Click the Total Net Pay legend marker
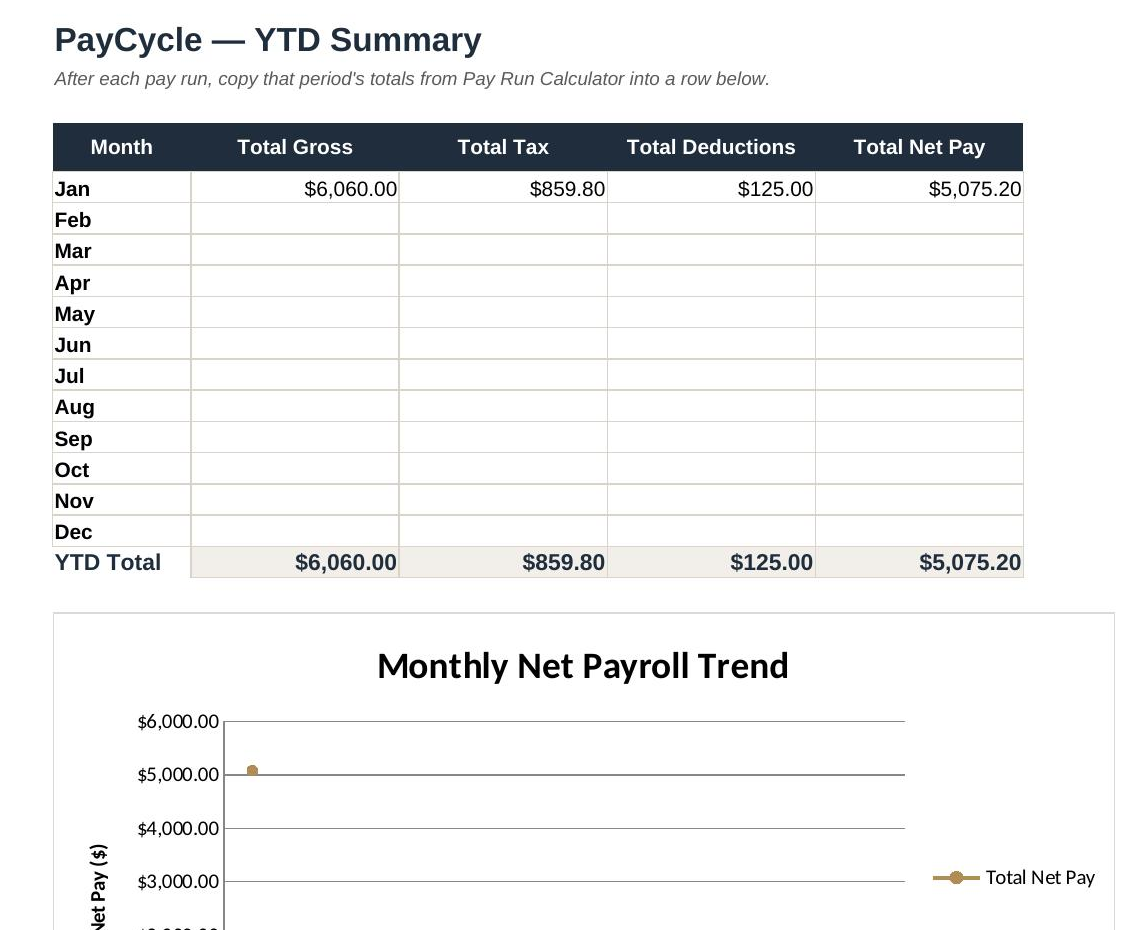The height and width of the screenshot is (930, 1140). [x=956, y=878]
